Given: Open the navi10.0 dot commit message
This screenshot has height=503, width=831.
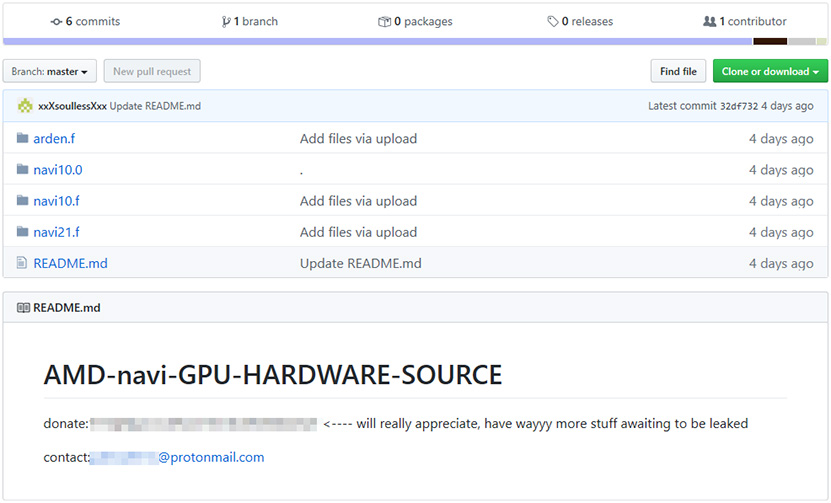Looking at the screenshot, I should [301, 173].
